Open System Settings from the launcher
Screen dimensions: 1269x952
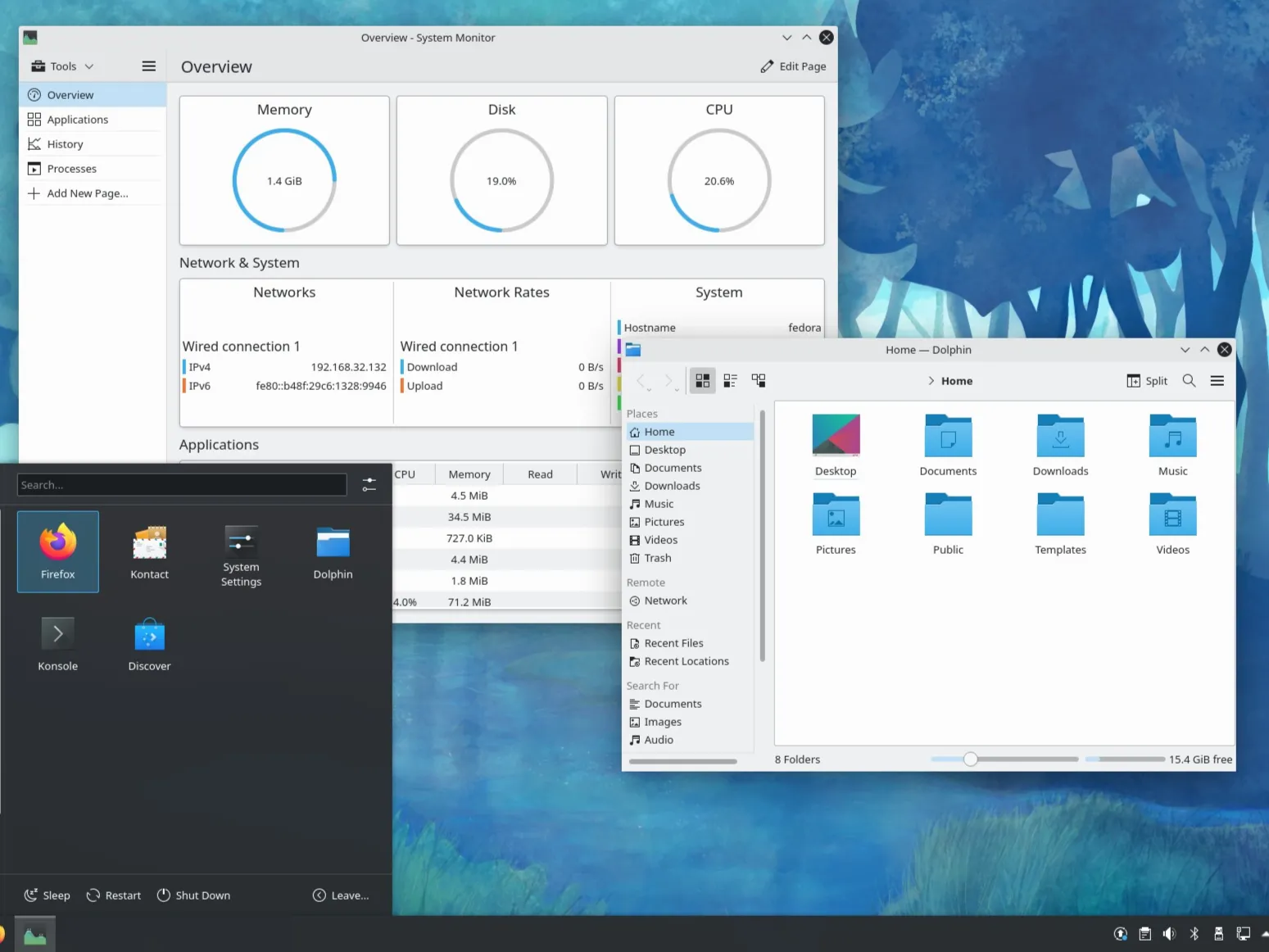240,551
